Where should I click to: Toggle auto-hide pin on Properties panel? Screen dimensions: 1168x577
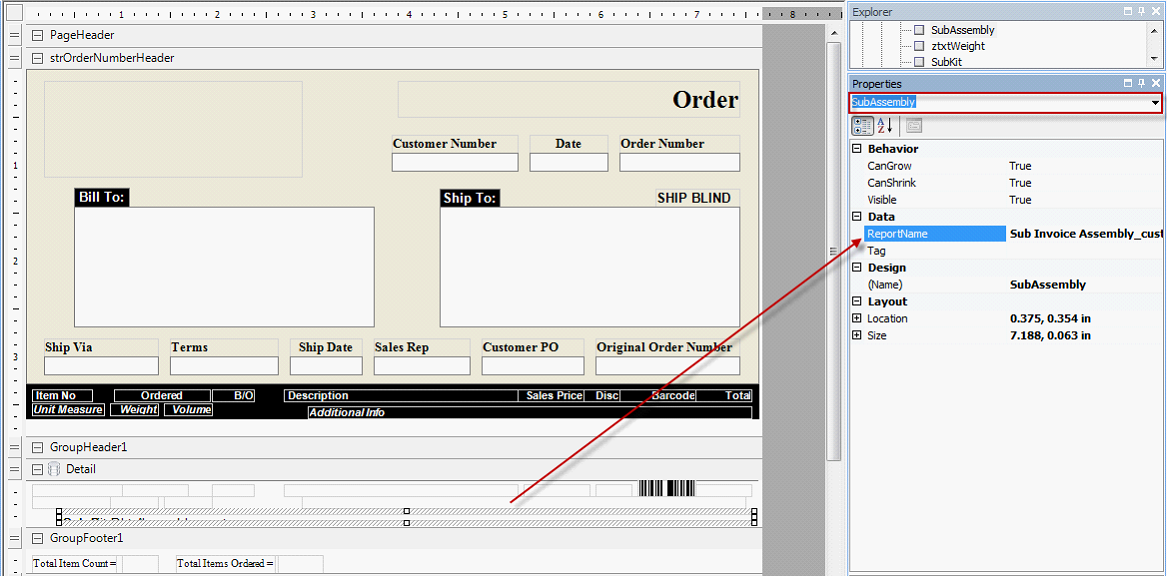pos(1143,83)
